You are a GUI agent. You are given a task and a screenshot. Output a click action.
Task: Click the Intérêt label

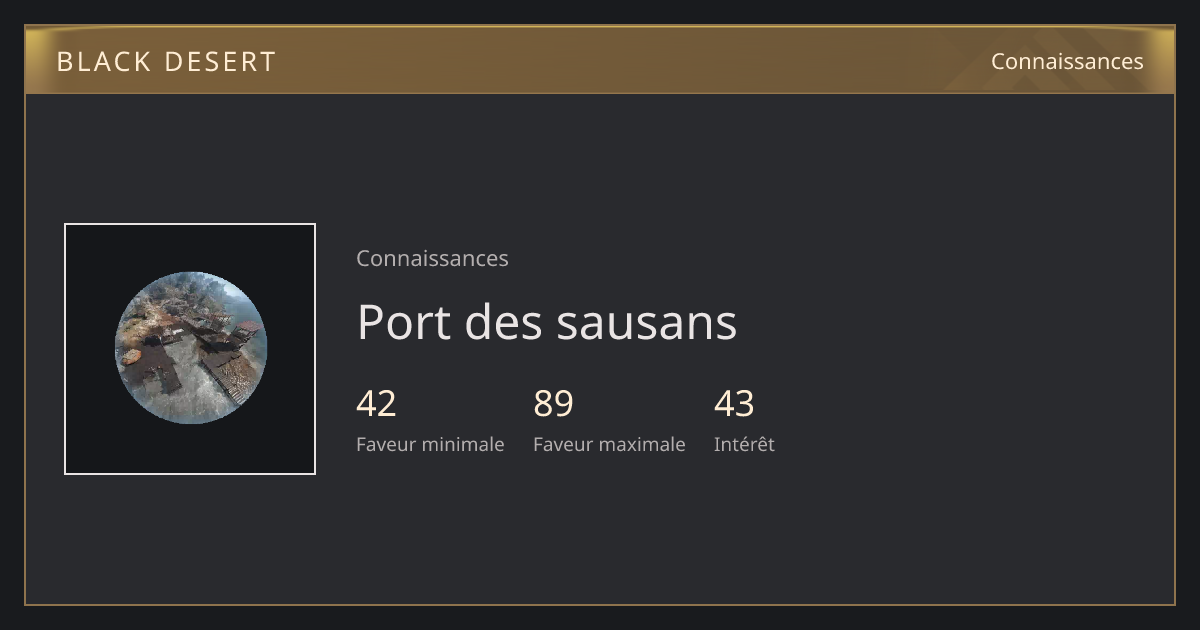744,444
